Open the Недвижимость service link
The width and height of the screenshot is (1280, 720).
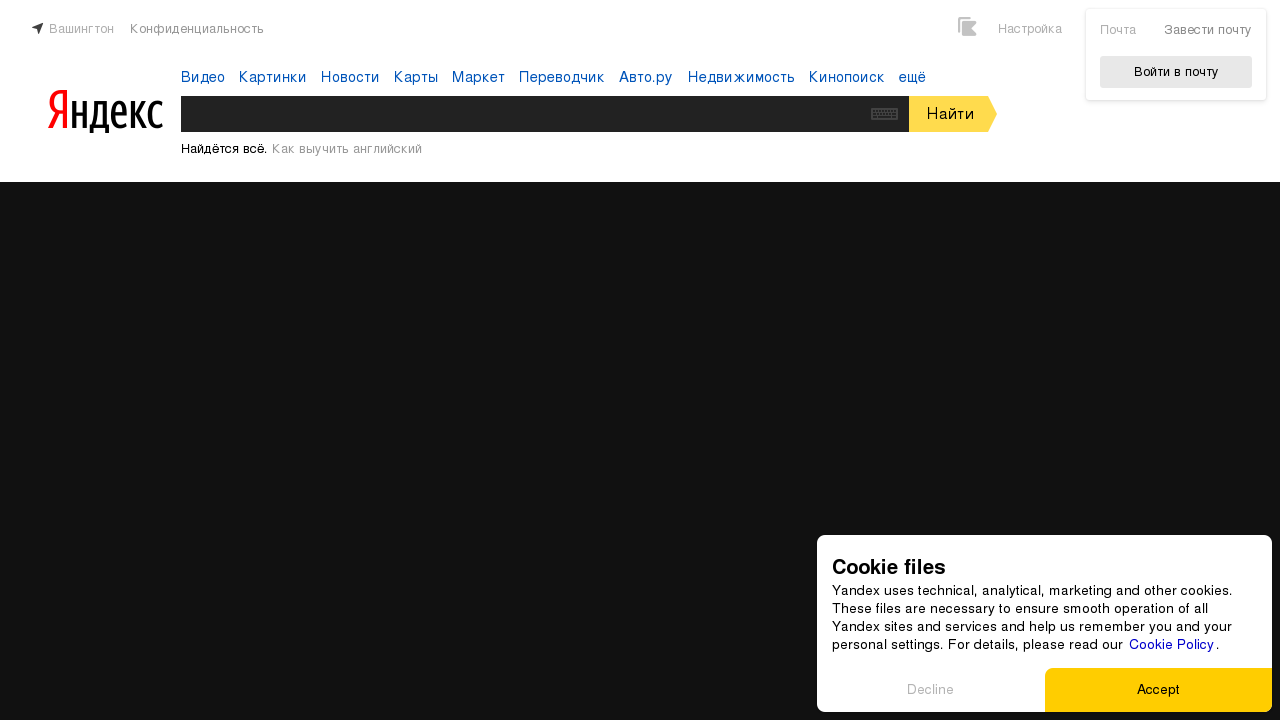tap(741, 77)
